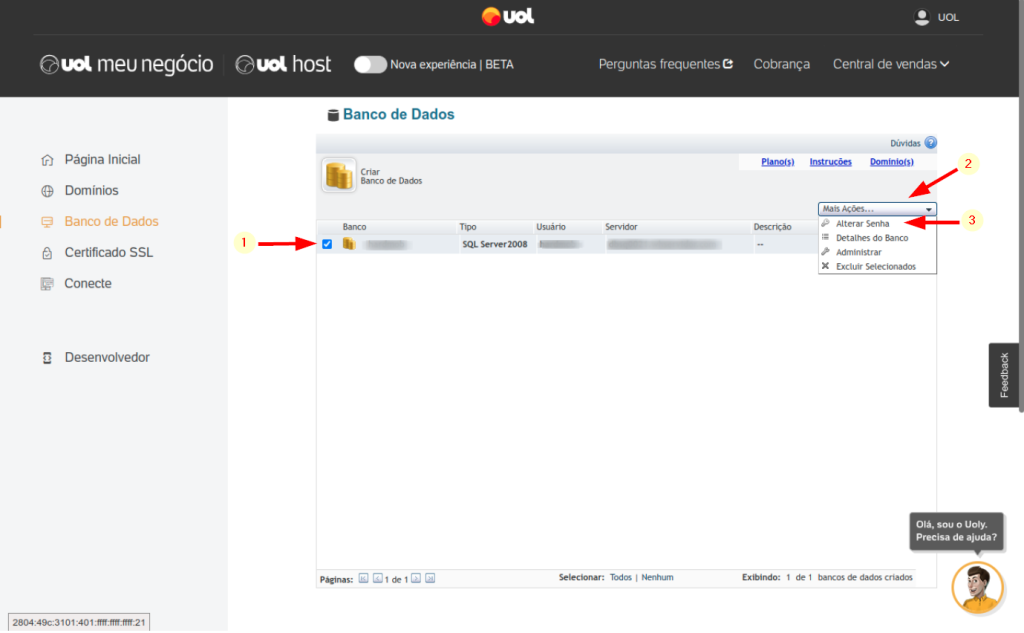This screenshot has width=1024, height=633.
Task: Choose Alterar Senha from the actions list
Action: [862, 223]
